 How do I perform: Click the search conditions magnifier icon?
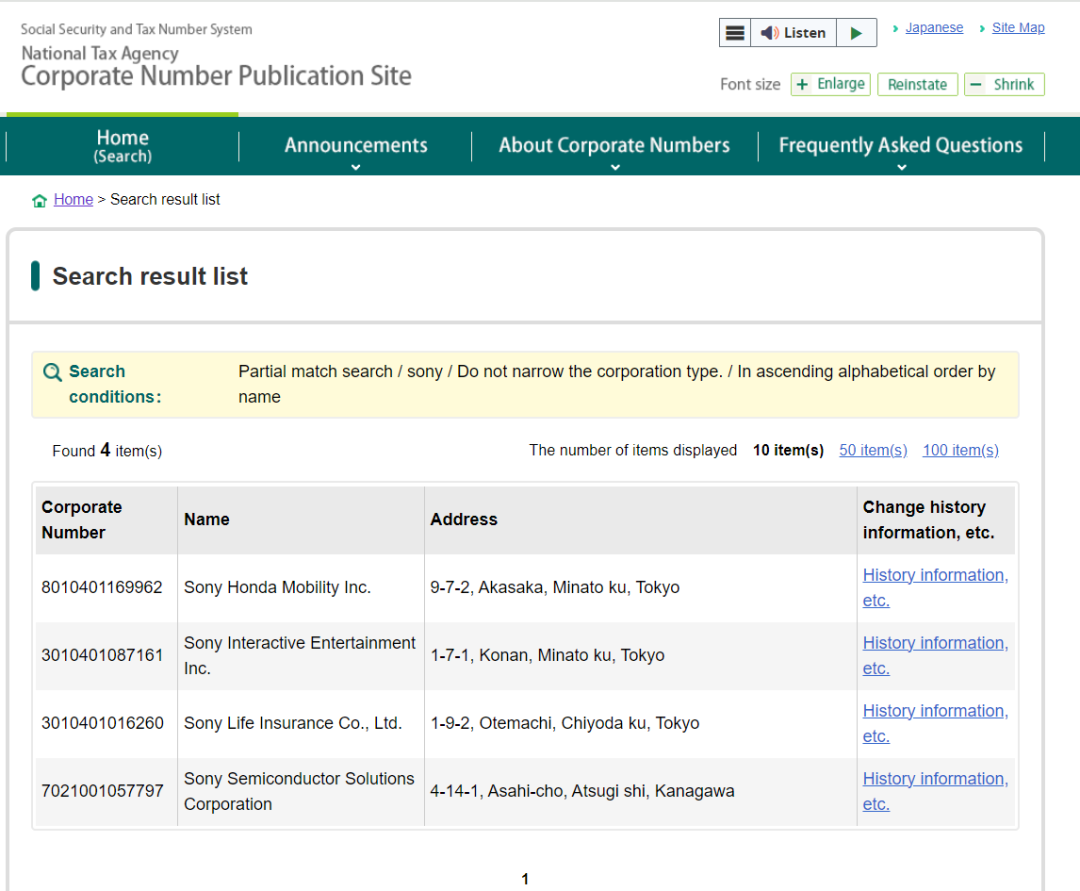(x=52, y=373)
